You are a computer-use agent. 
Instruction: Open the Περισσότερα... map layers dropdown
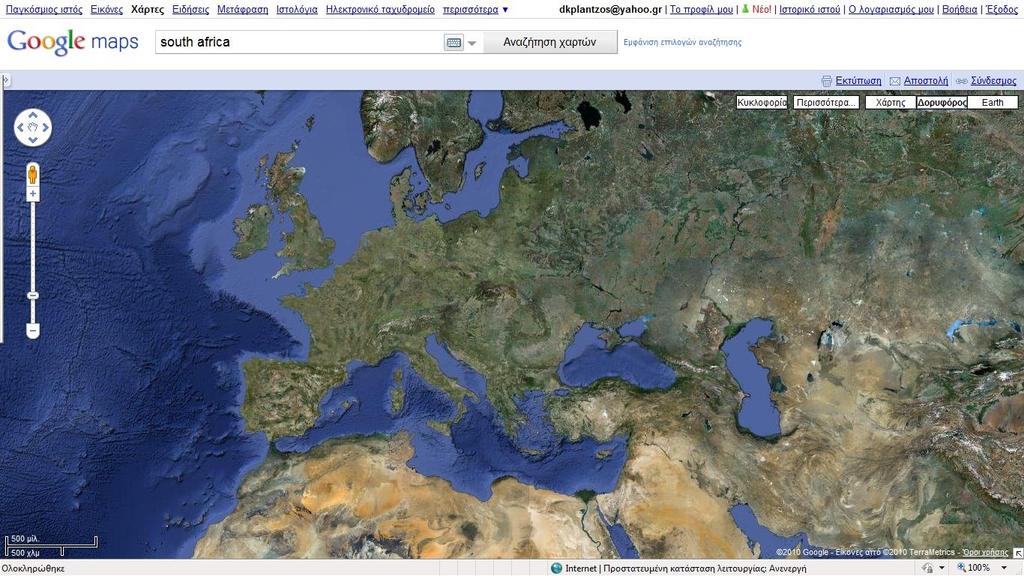pyautogui.click(x=826, y=103)
